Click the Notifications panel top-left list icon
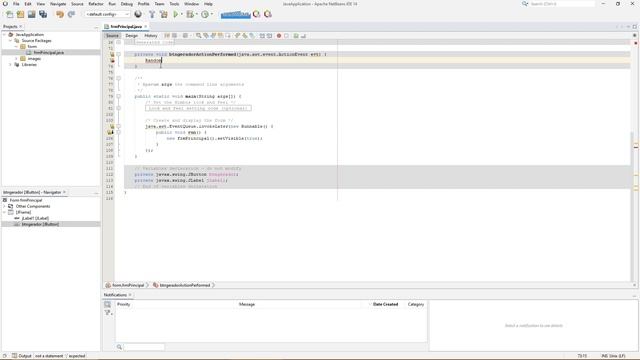Image resolution: width=640 pixels, height=360 pixels. click(x=107, y=304)
